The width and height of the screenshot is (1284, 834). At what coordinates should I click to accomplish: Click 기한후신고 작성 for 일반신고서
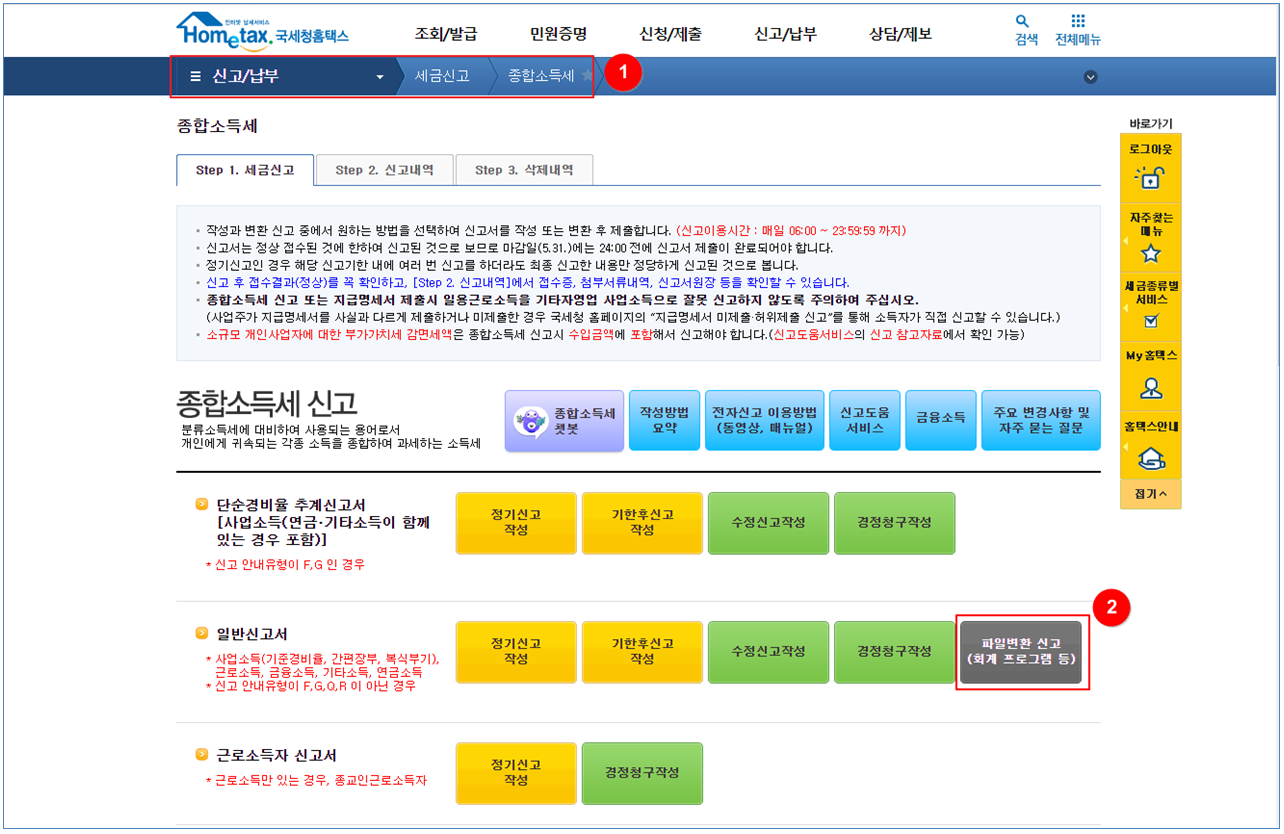pyautogui.click(x=642, y=652)
